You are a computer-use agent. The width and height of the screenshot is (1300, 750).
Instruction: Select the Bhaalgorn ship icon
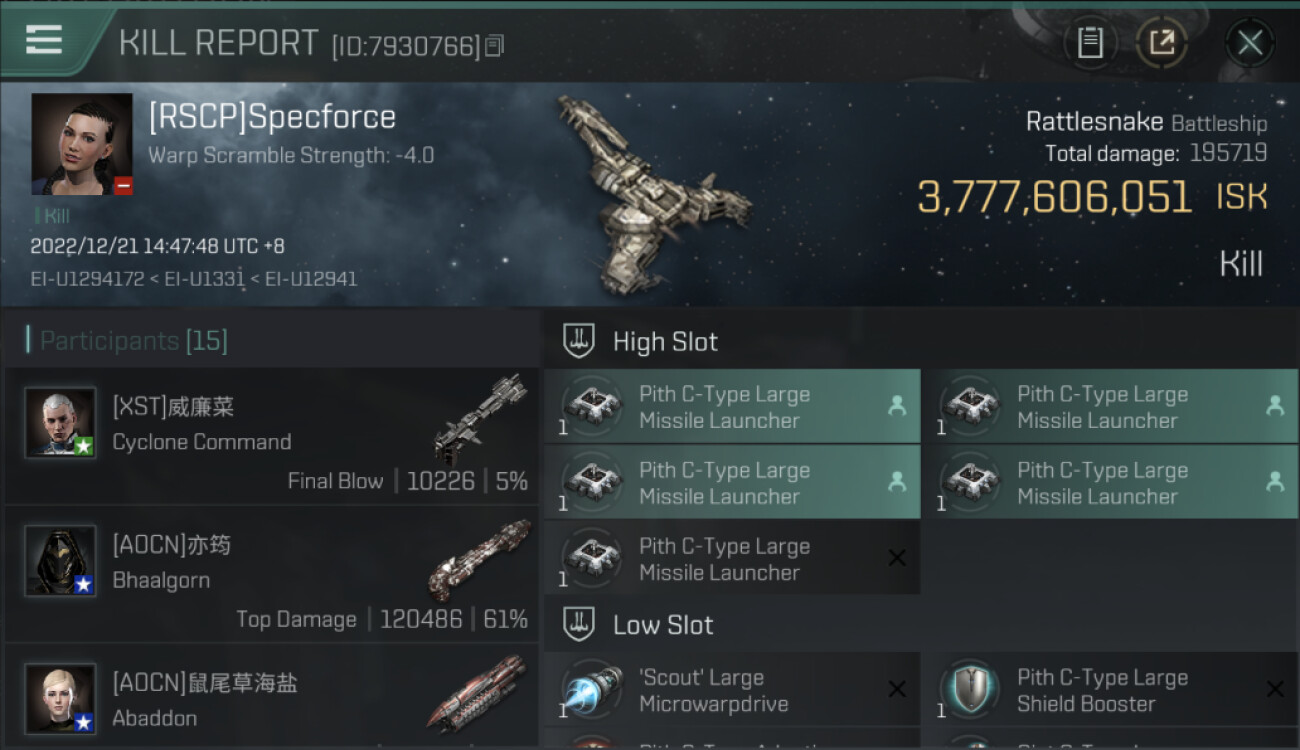click(479, 559)
